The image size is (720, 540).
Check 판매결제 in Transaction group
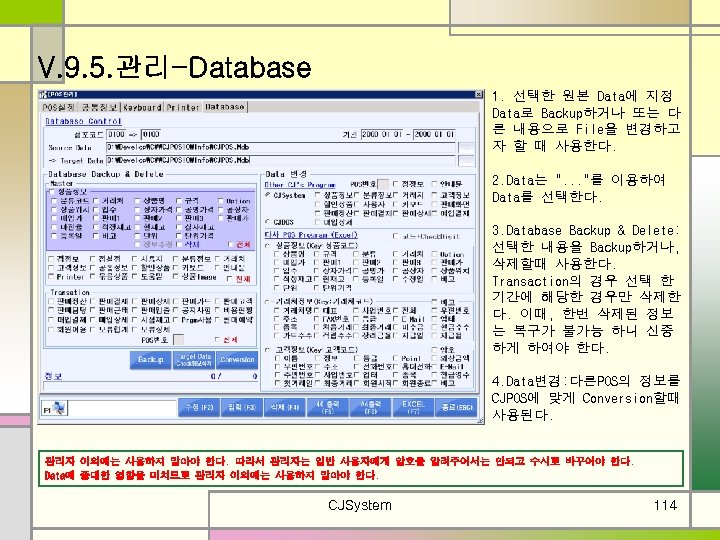click(93, 301)
